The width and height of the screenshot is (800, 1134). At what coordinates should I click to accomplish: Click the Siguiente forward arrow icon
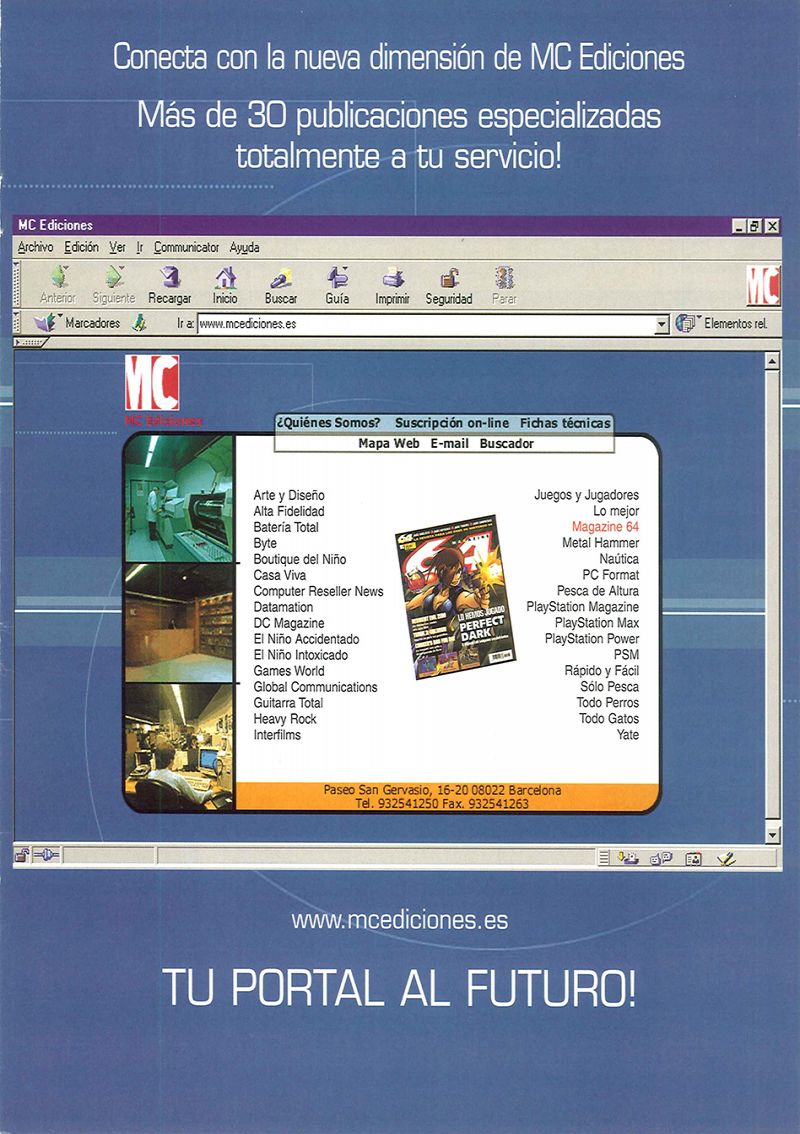(114, 277)
